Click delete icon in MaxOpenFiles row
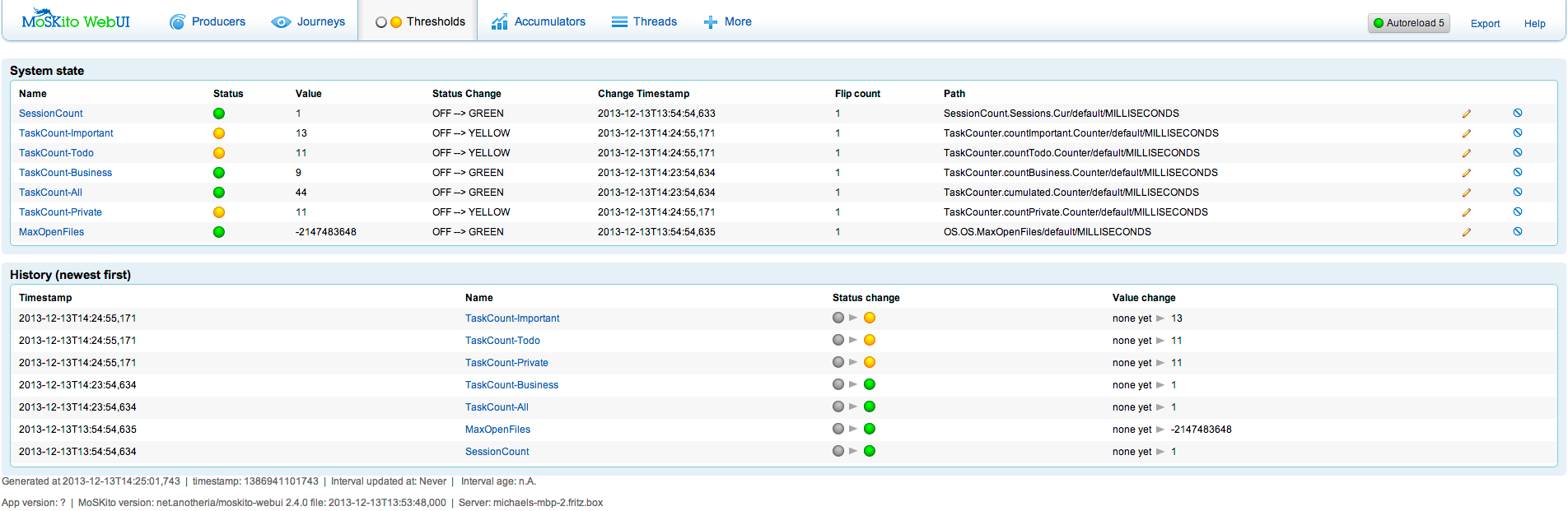 (1518, 231)
